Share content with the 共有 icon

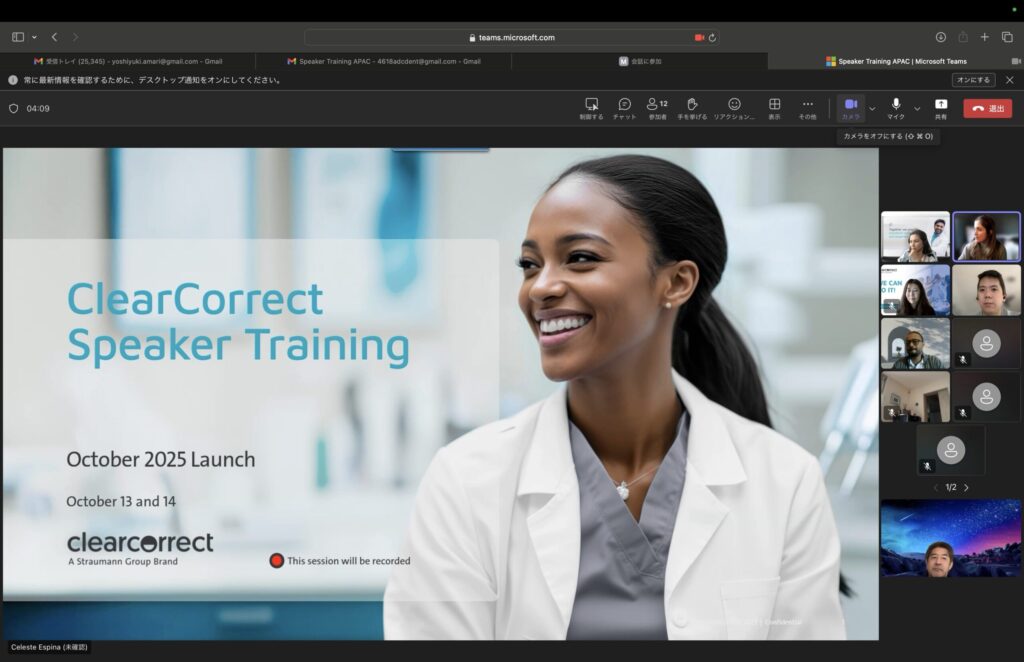(940, 105)
